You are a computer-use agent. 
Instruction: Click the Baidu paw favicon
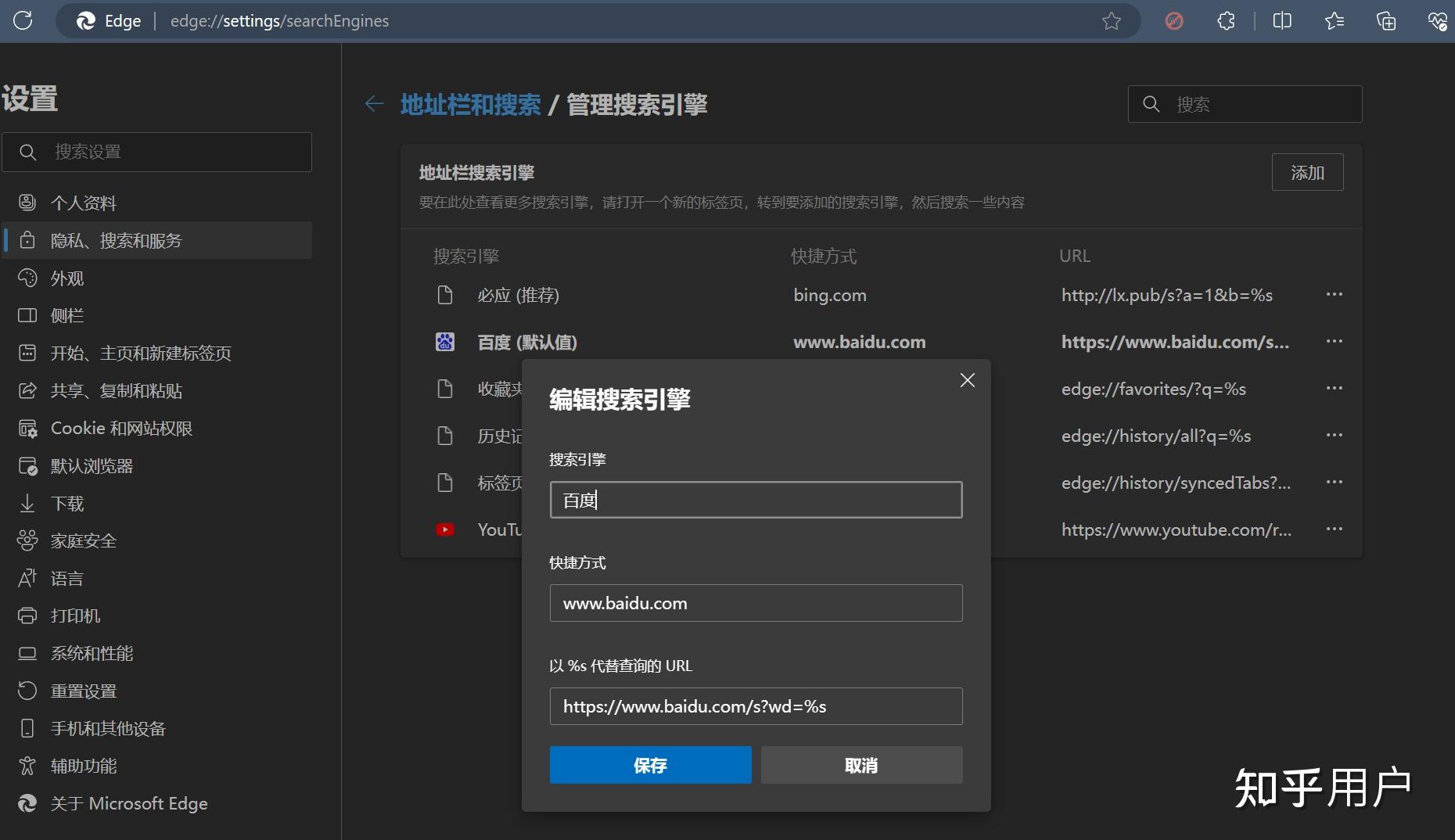point(445,342)
